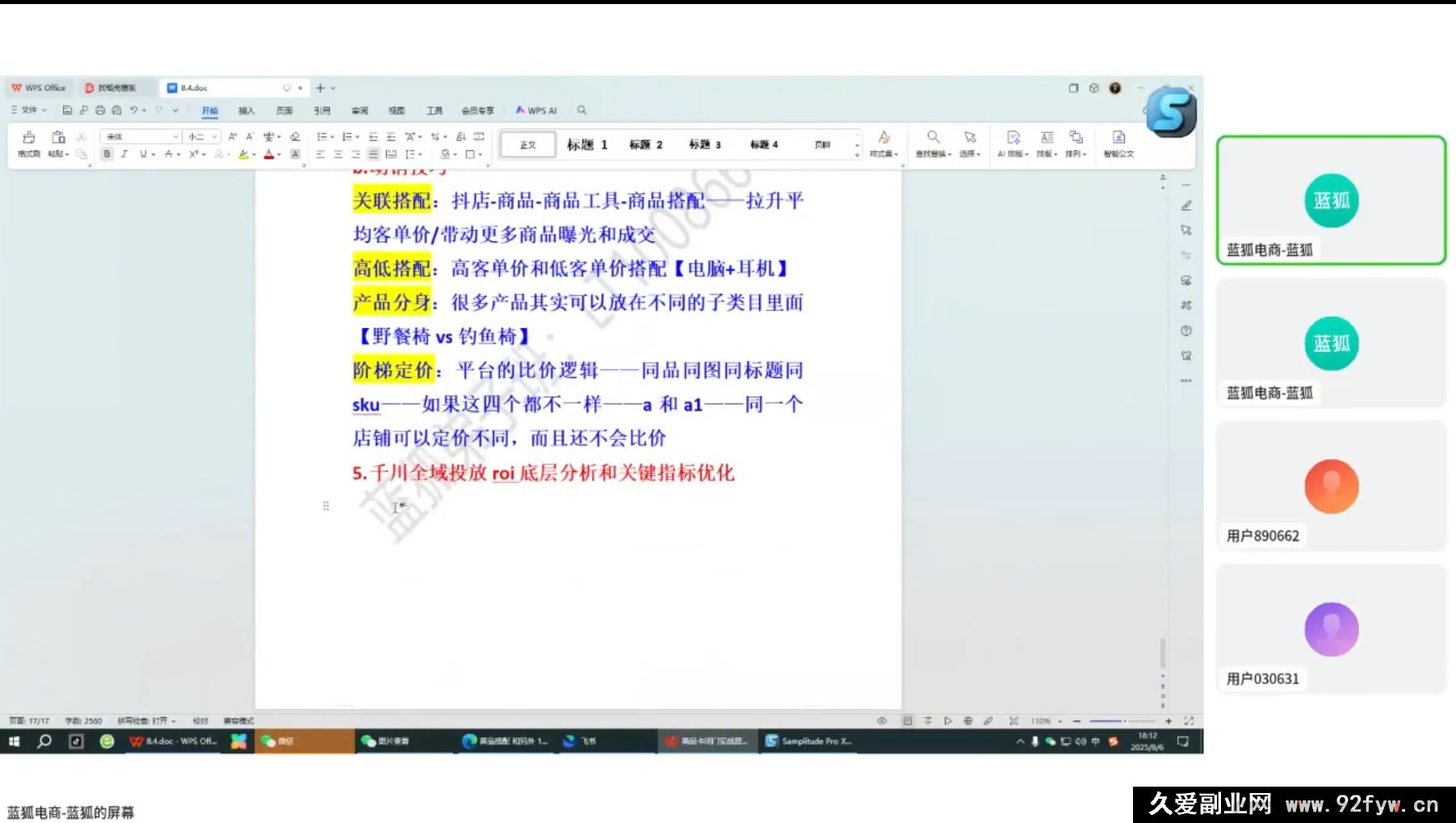The width and height of the screenshot is (1456, 823).
Task: Expand the file (文件) menu
Action: (x=29, y=110)
